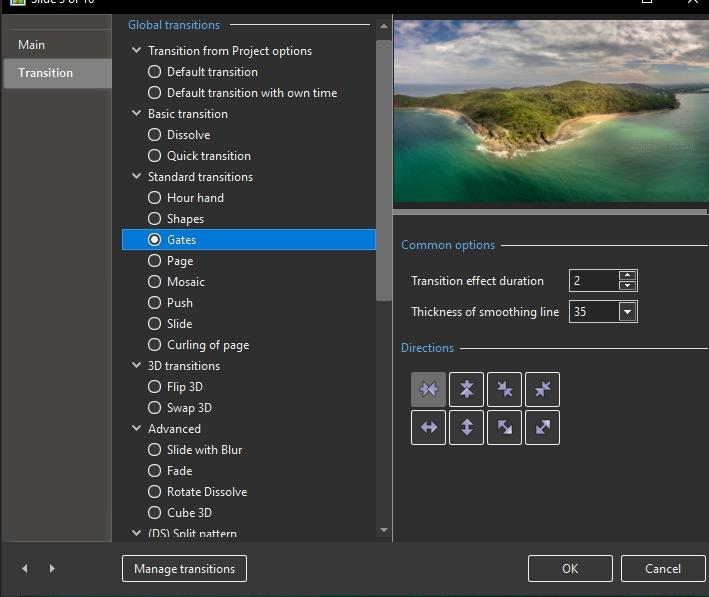Select the vertical closing gates direction
The width and height of the screenshot is (709, 597).
pyautogui.click(x=466, y=389)
